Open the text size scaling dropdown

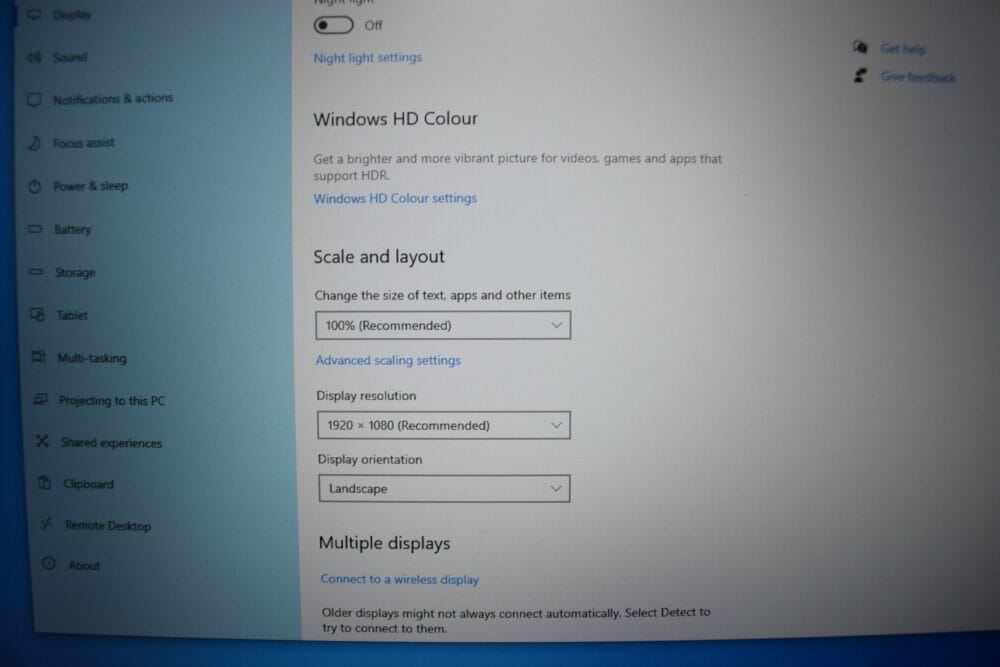pos(443,325)
